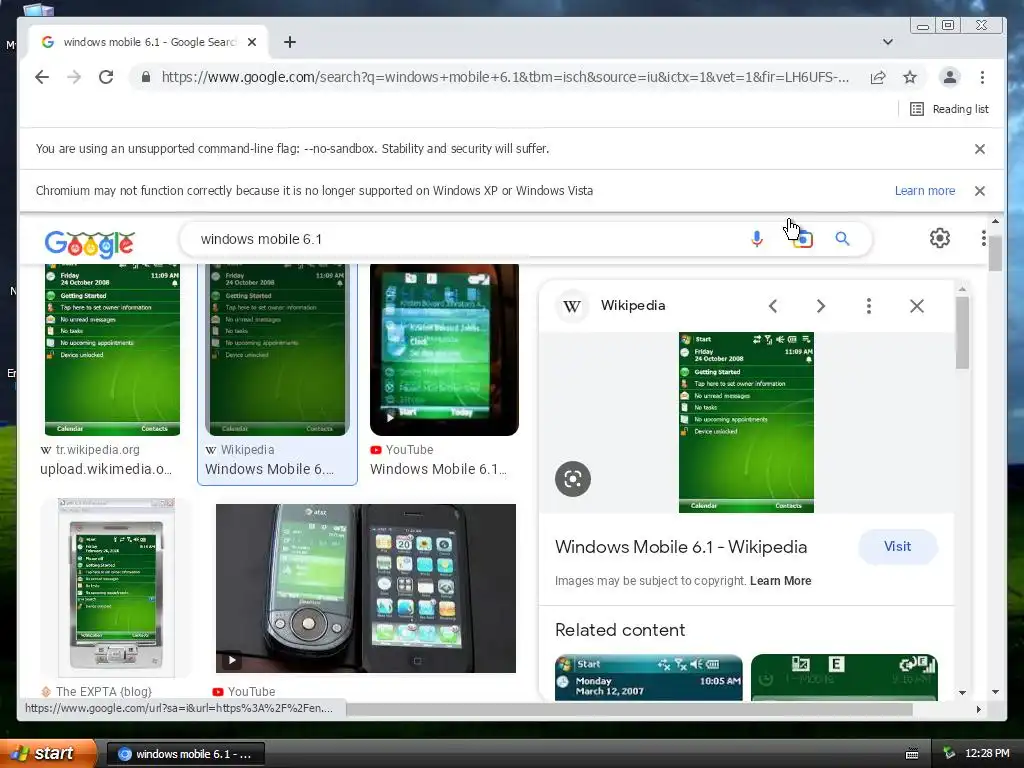Go back using browser back arrow
This screenshot has height=768, width=1024.
tap(42, 77)
